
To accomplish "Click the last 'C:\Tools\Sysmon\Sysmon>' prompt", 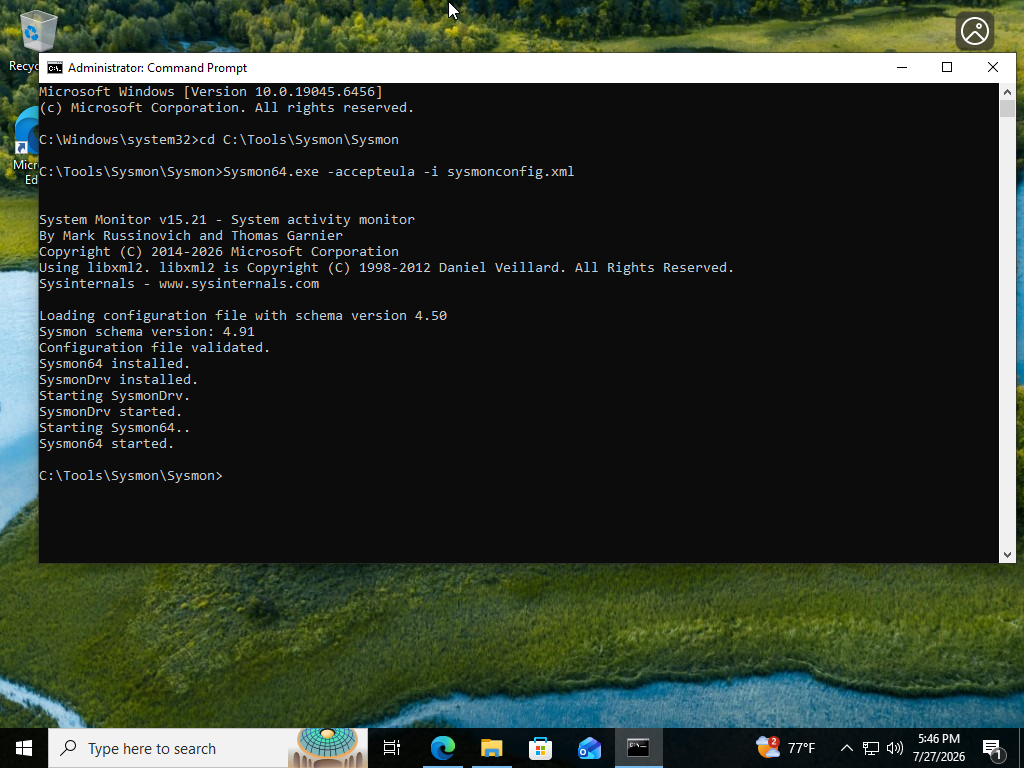I will tap(131, 475).
